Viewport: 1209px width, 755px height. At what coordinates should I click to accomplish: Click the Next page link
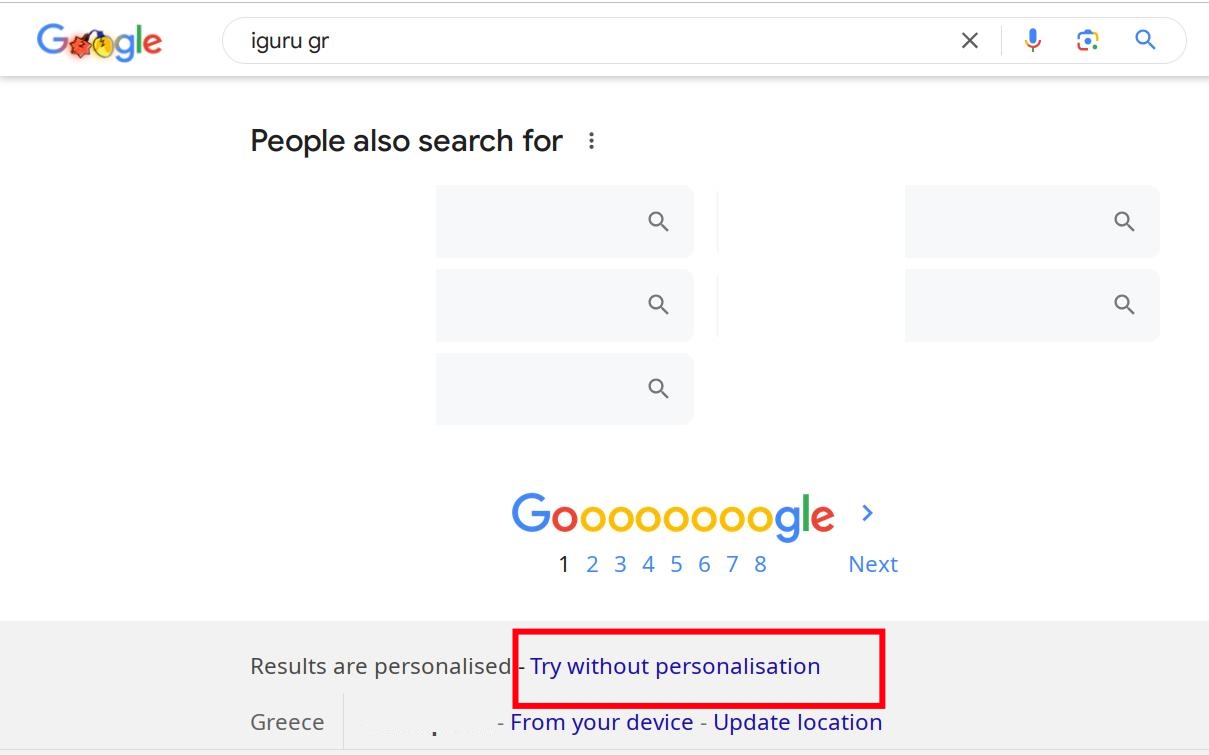pos(873,565)
